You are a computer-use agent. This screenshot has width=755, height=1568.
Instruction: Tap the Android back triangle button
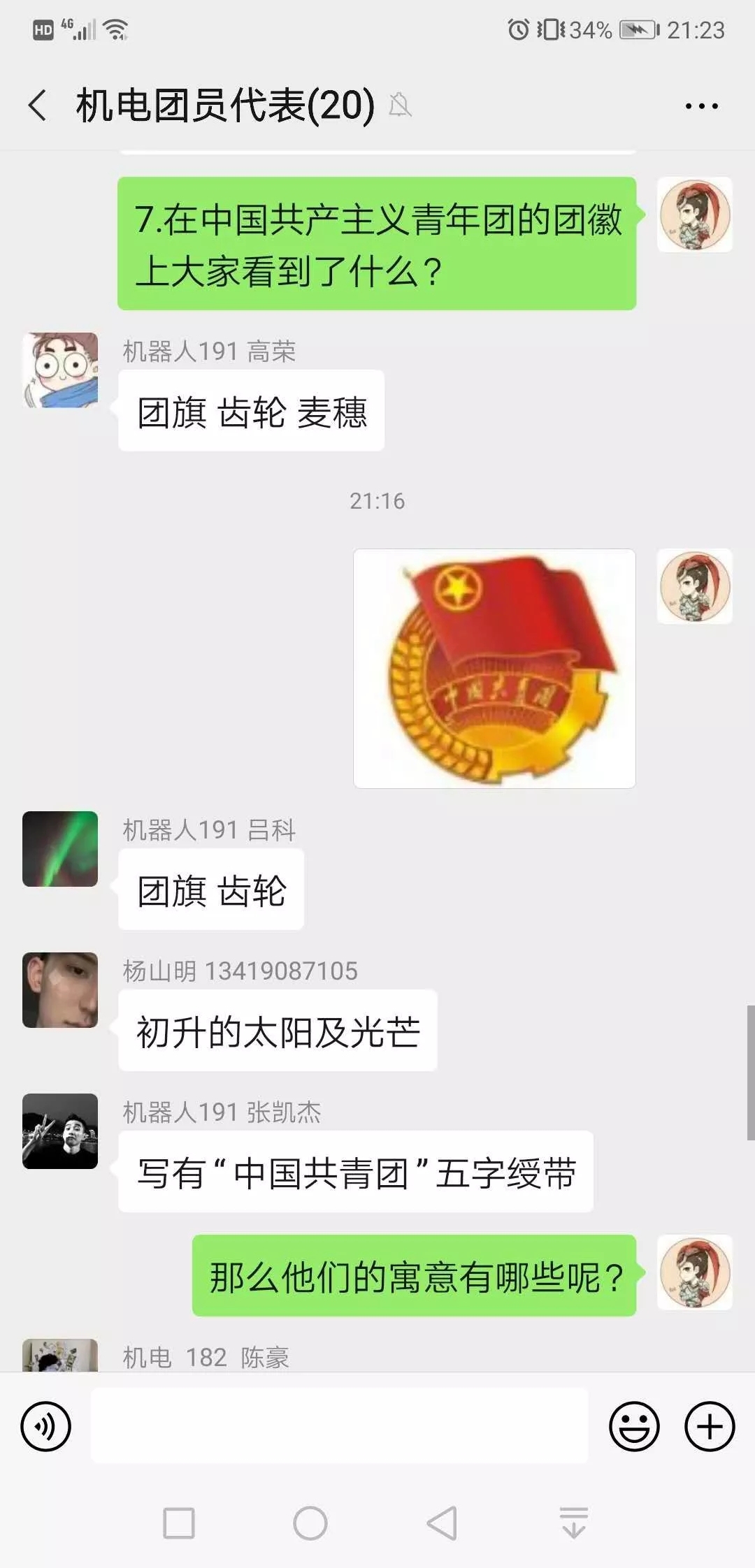(x=442, y=1523)
